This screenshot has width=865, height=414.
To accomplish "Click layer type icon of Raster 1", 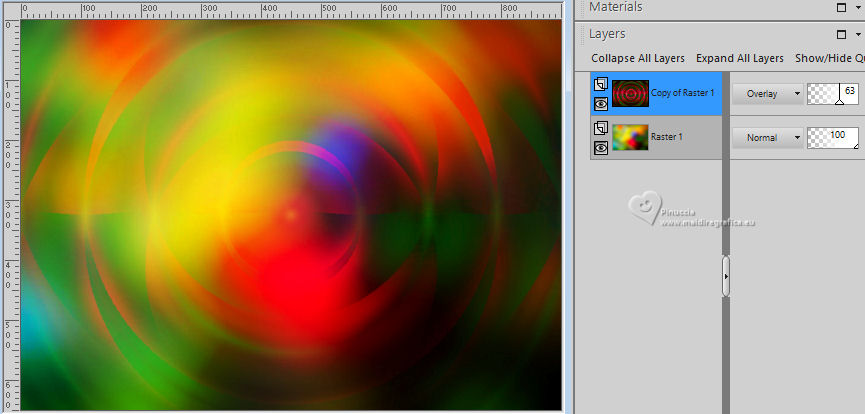I will pos(601,129).
